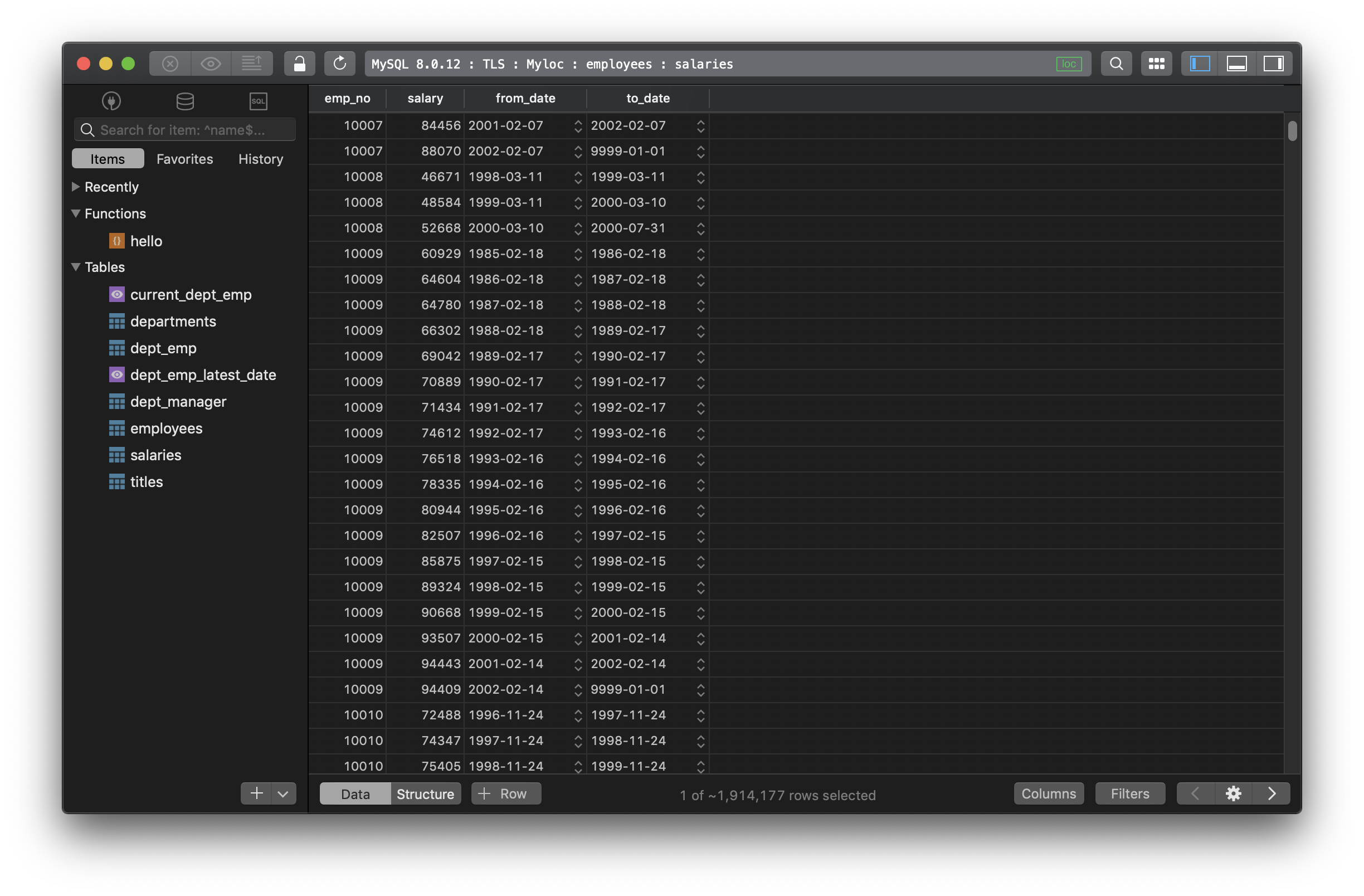Click the lock/security icon

coord(298,62)
